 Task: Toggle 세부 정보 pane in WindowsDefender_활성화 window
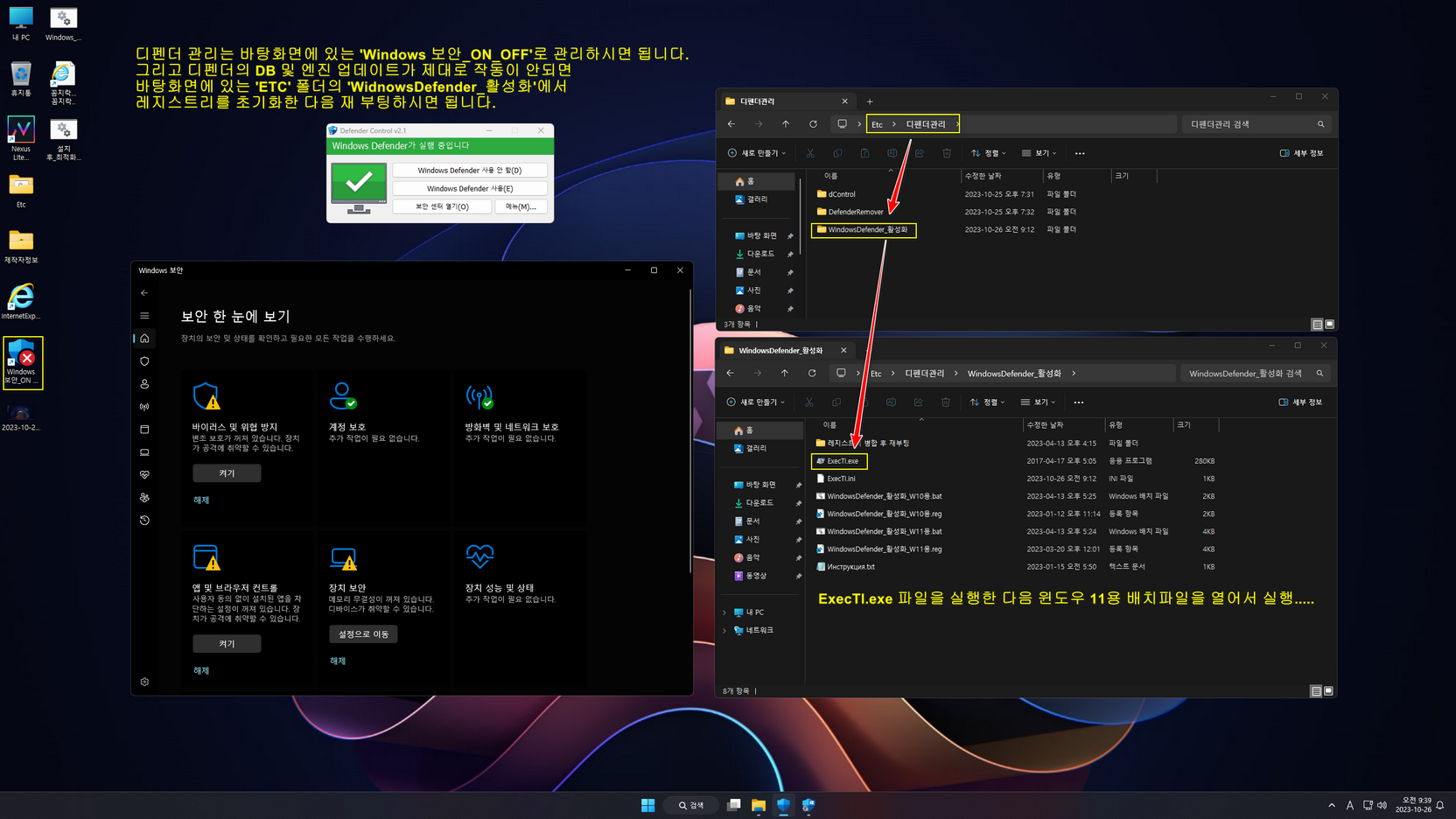[1300, 402]
